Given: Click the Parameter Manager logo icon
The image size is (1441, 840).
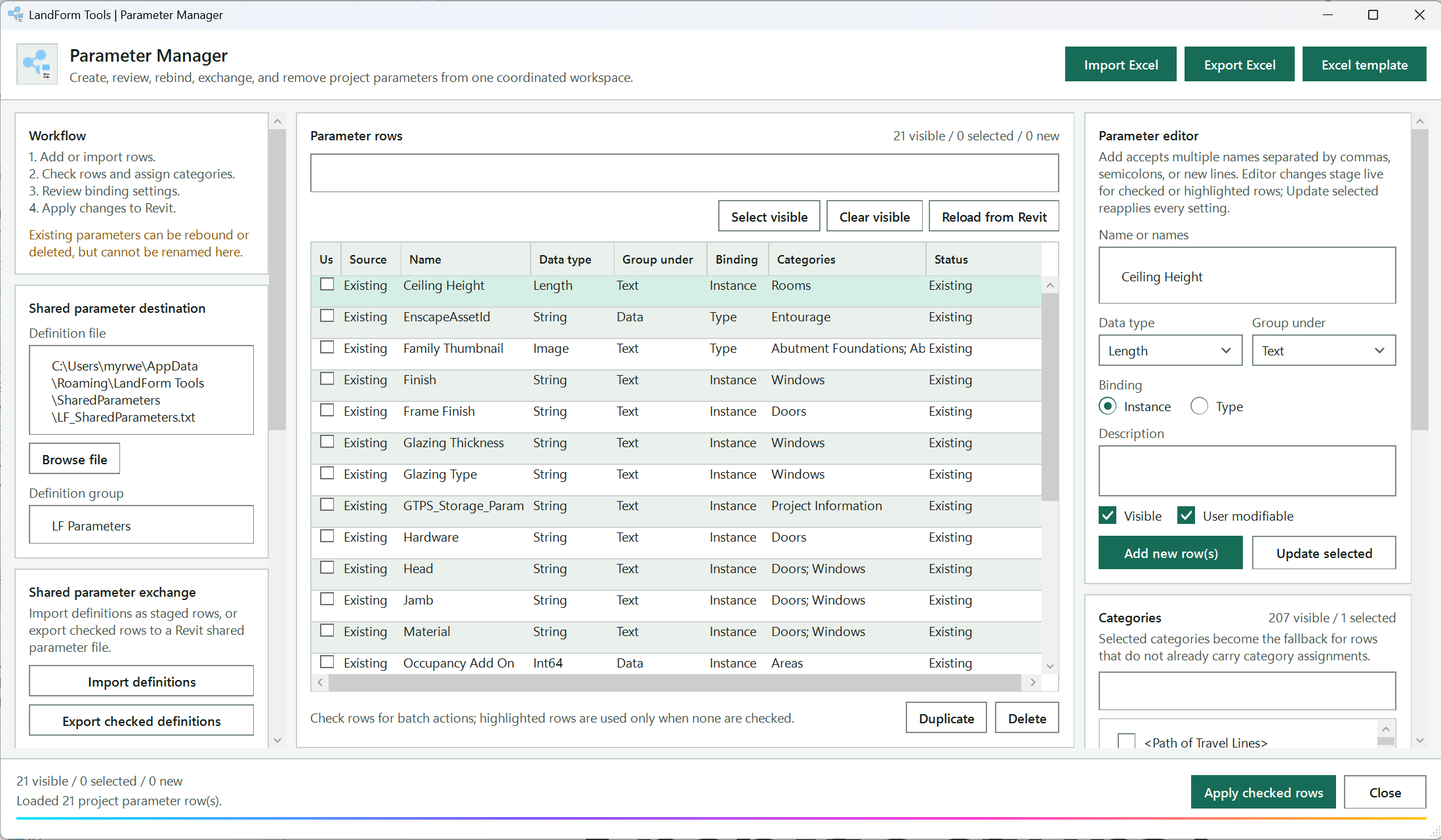Looking at the screenshot, I should click(37, 64).
